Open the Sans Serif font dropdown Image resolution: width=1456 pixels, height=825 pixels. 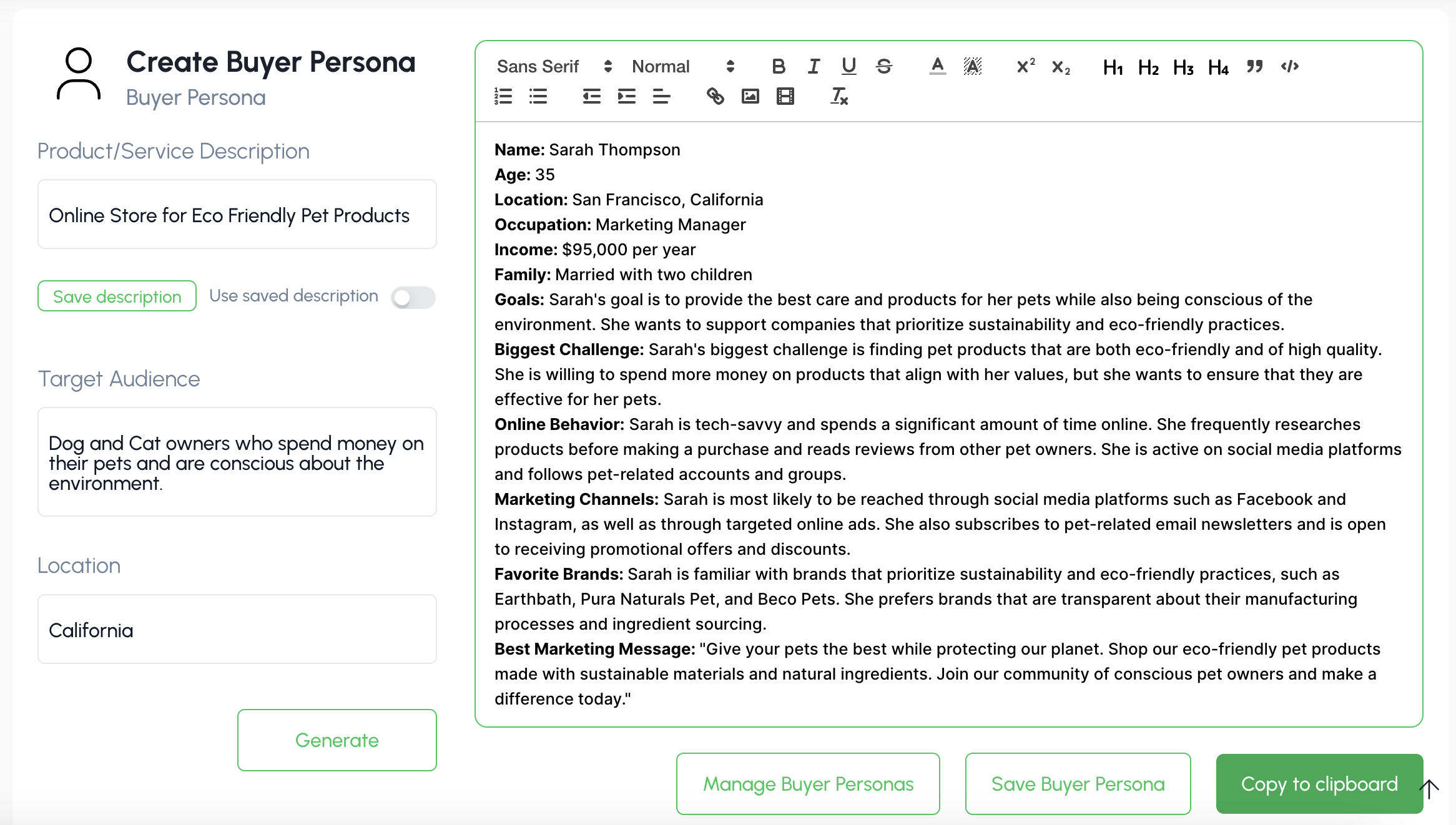click(x=554, y=66)
